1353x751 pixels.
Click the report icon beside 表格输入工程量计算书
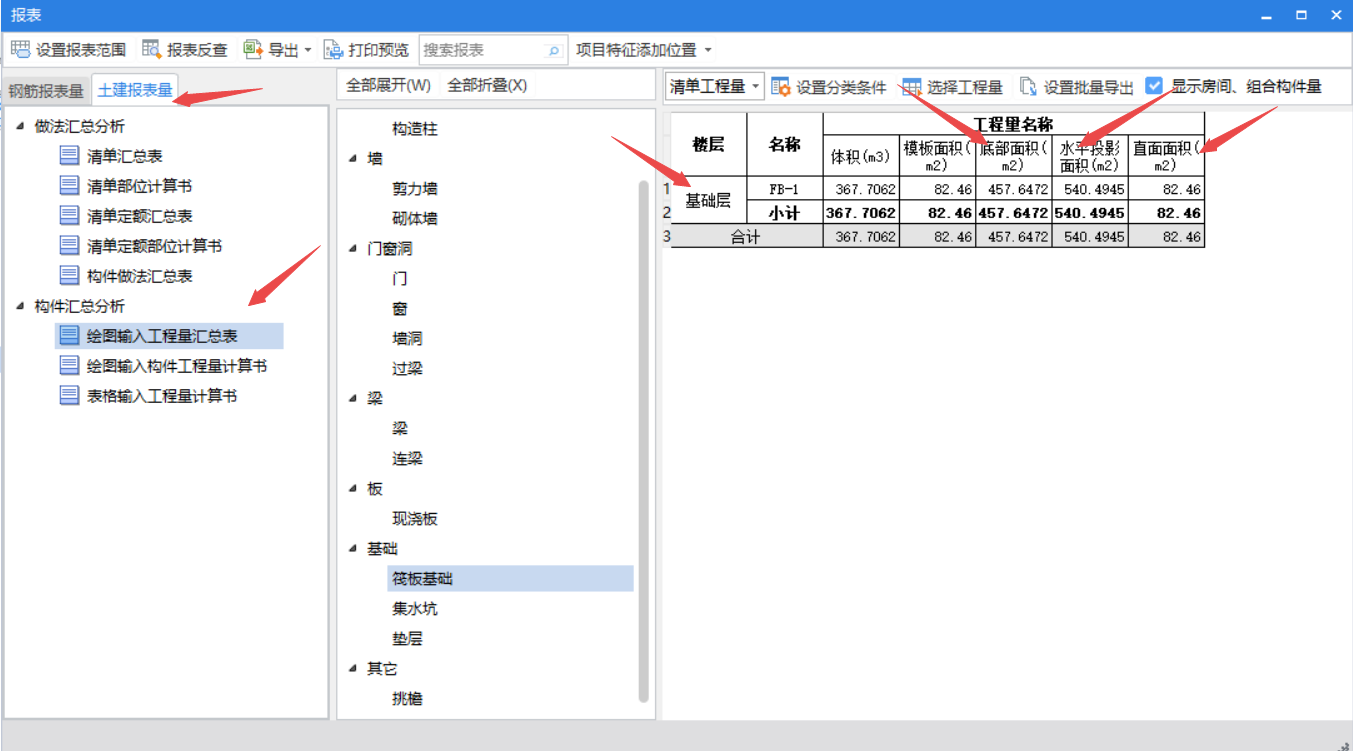[69, 395]
